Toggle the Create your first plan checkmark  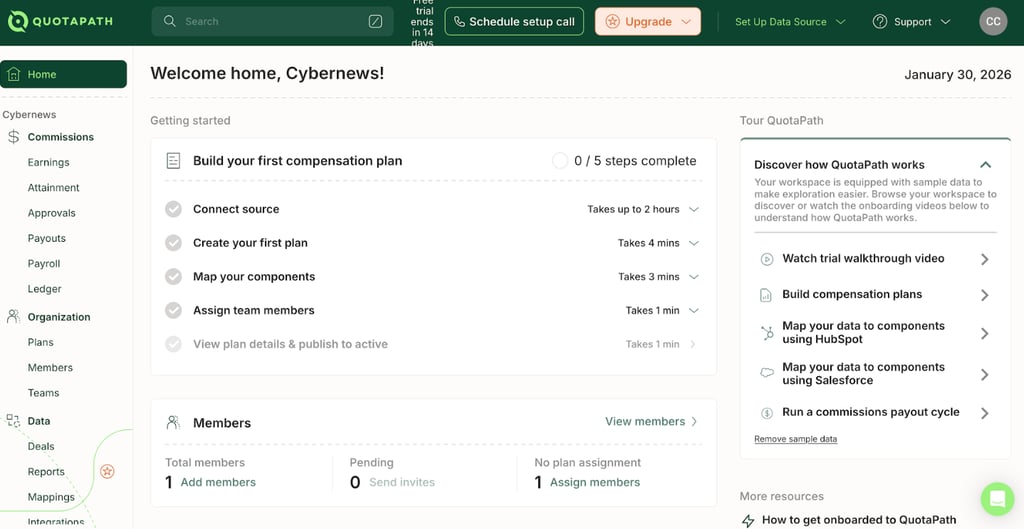pyautogui.click(x=173, y=243)
